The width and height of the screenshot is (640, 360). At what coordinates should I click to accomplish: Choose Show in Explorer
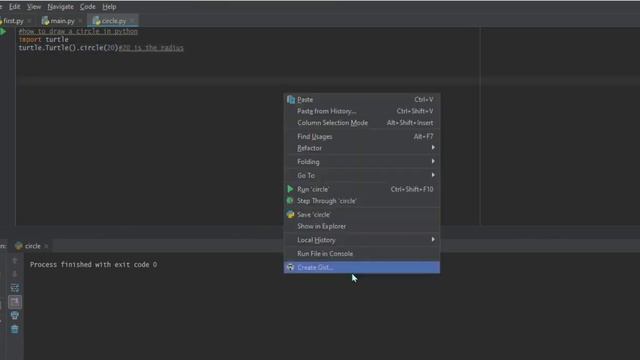(362, 226)
